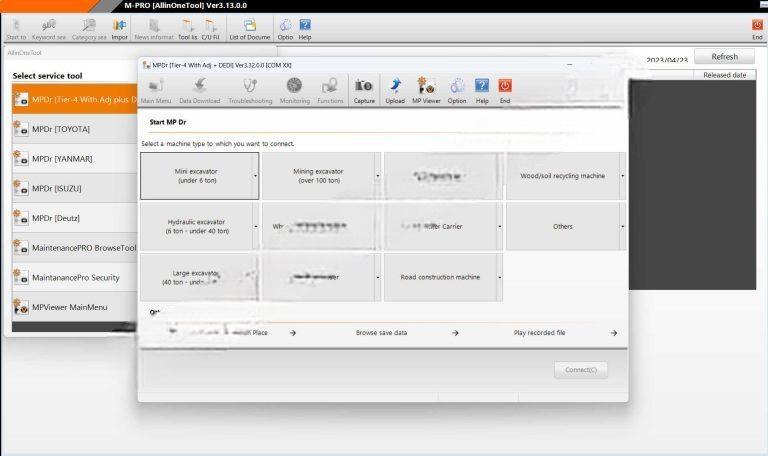Viewport: 768px width, 456px height.
Task: Choose Road construction machine type
Action: [440, 277]
